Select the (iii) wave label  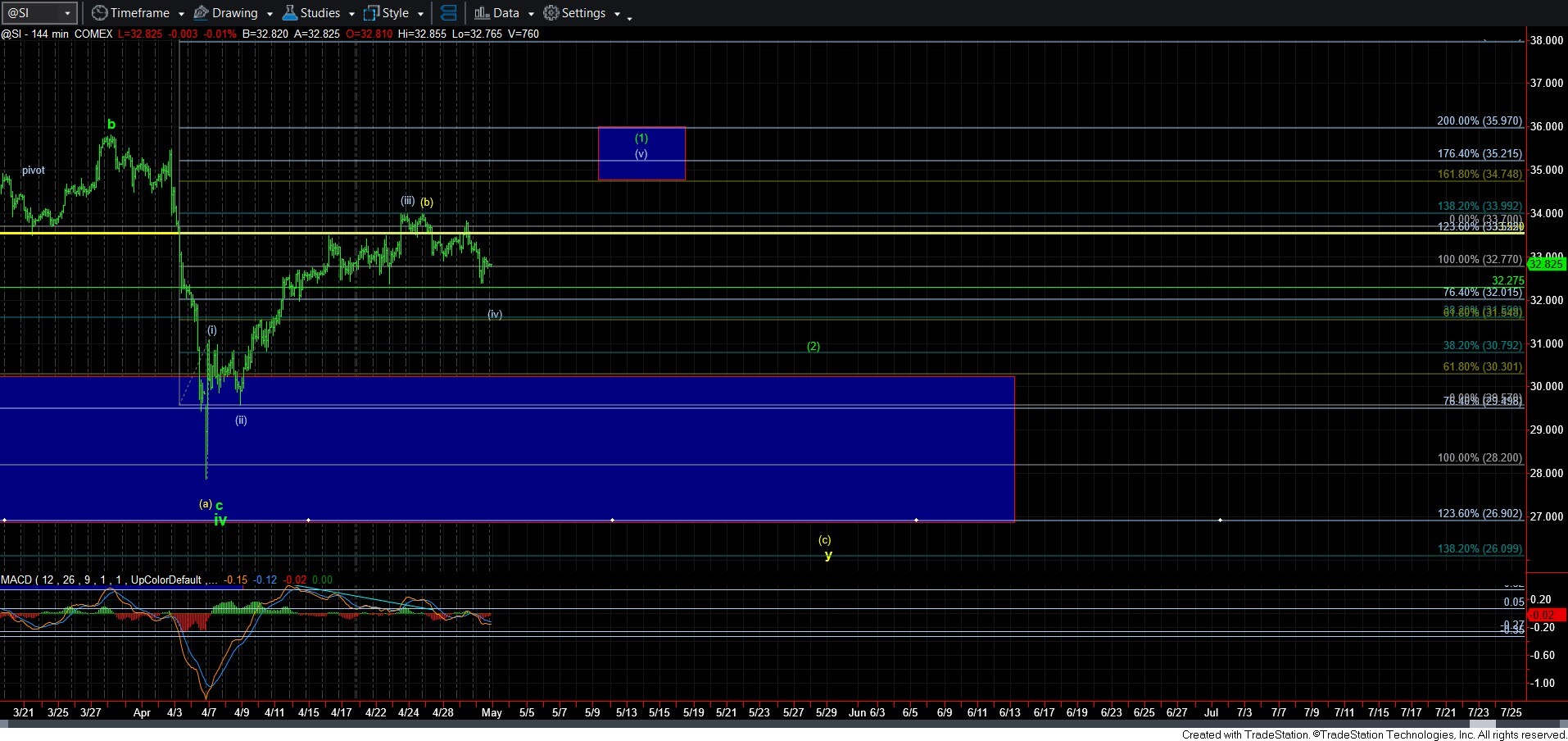click(x=407, y=200)
